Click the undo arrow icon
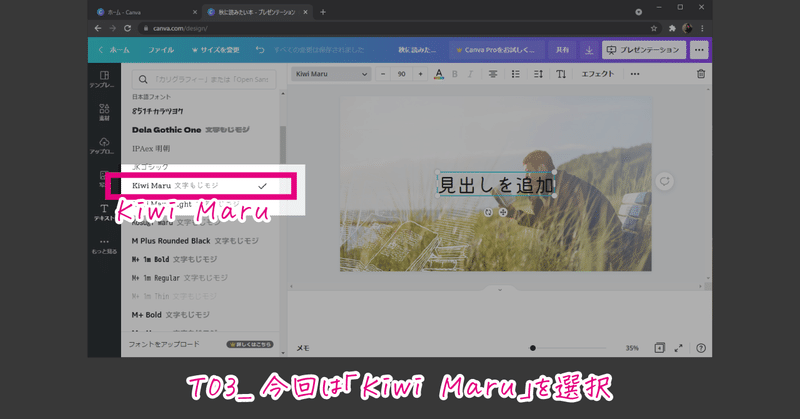Screen dimensions: 800x419 coord(260,50)
